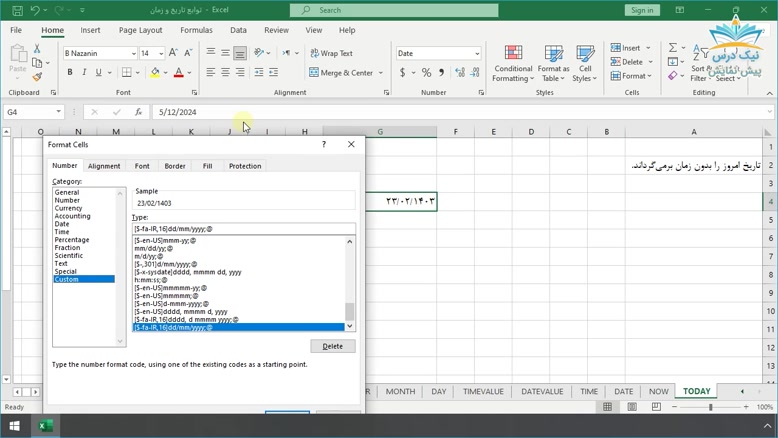
Task: Open Cell Styles gallery
Action: pyautogui.click(x=584, y=63)
